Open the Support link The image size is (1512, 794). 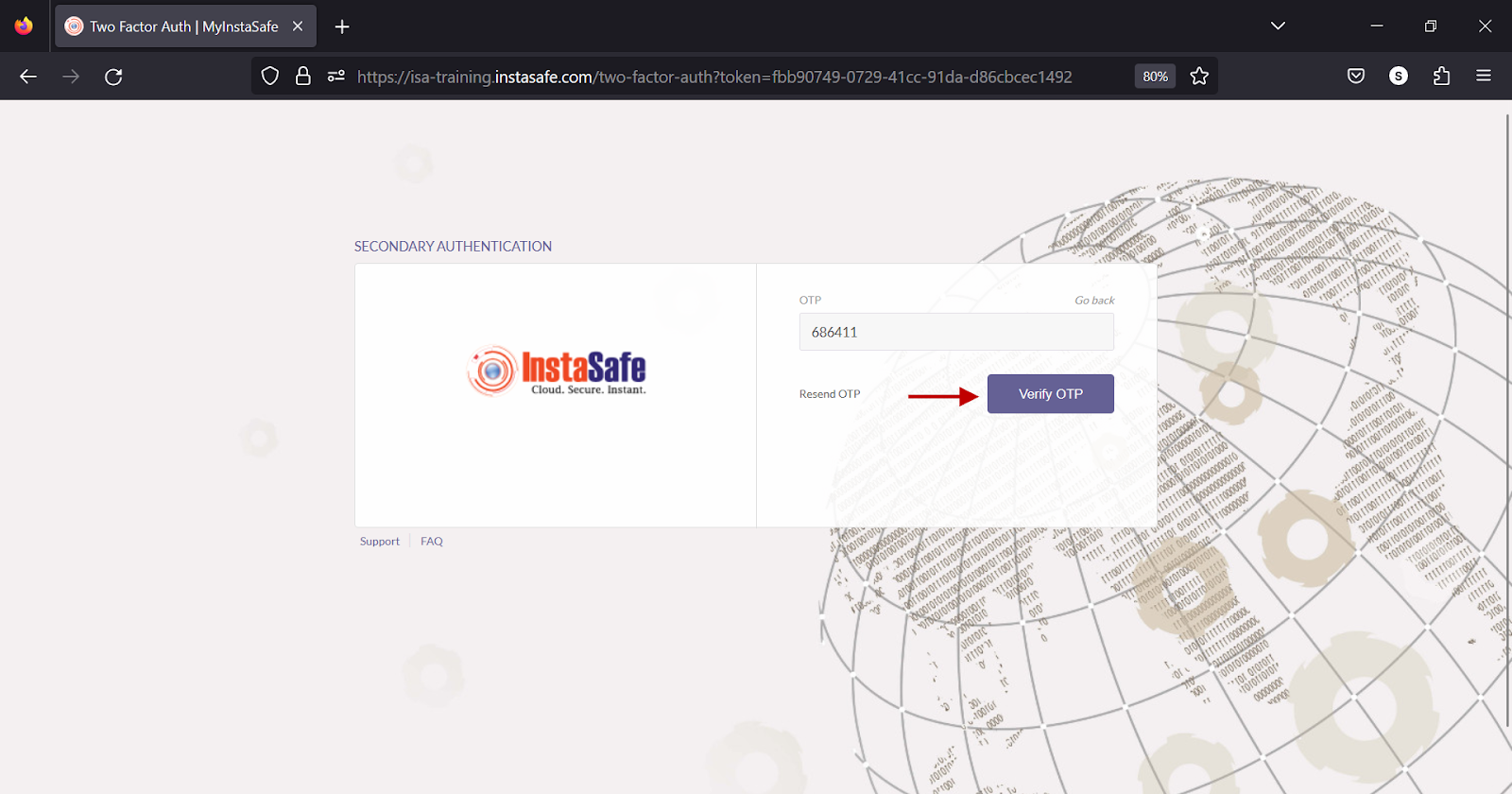pos(380,542)
